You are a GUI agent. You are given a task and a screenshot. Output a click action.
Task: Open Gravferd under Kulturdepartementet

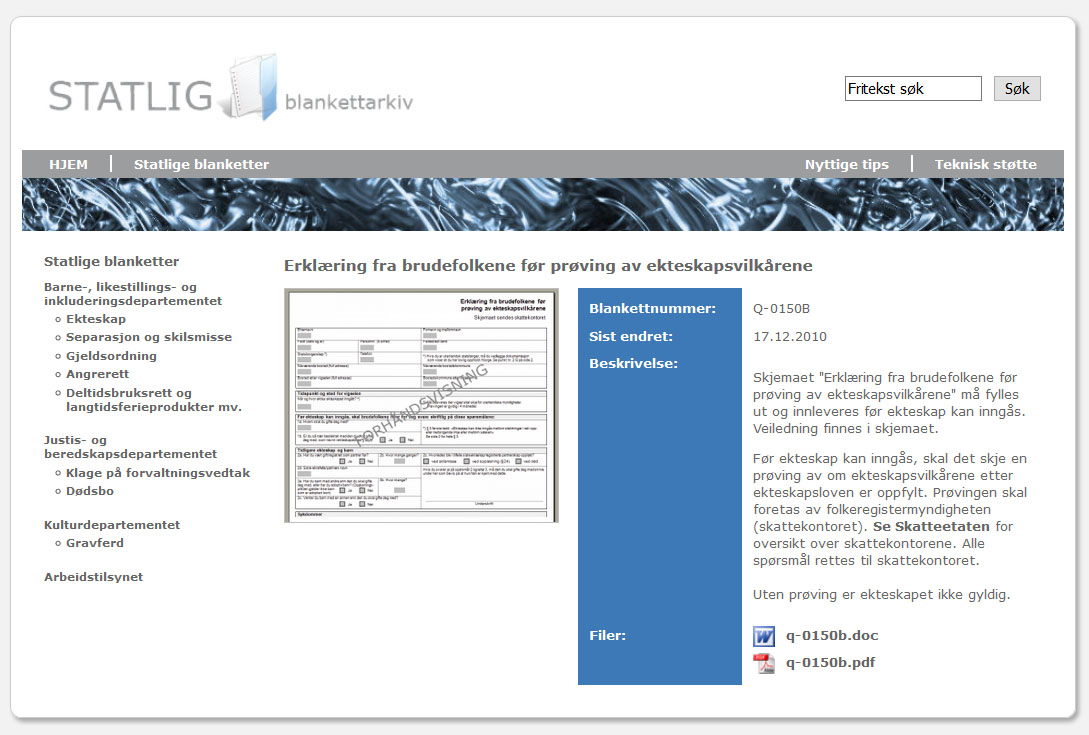(x=95, y=543)
